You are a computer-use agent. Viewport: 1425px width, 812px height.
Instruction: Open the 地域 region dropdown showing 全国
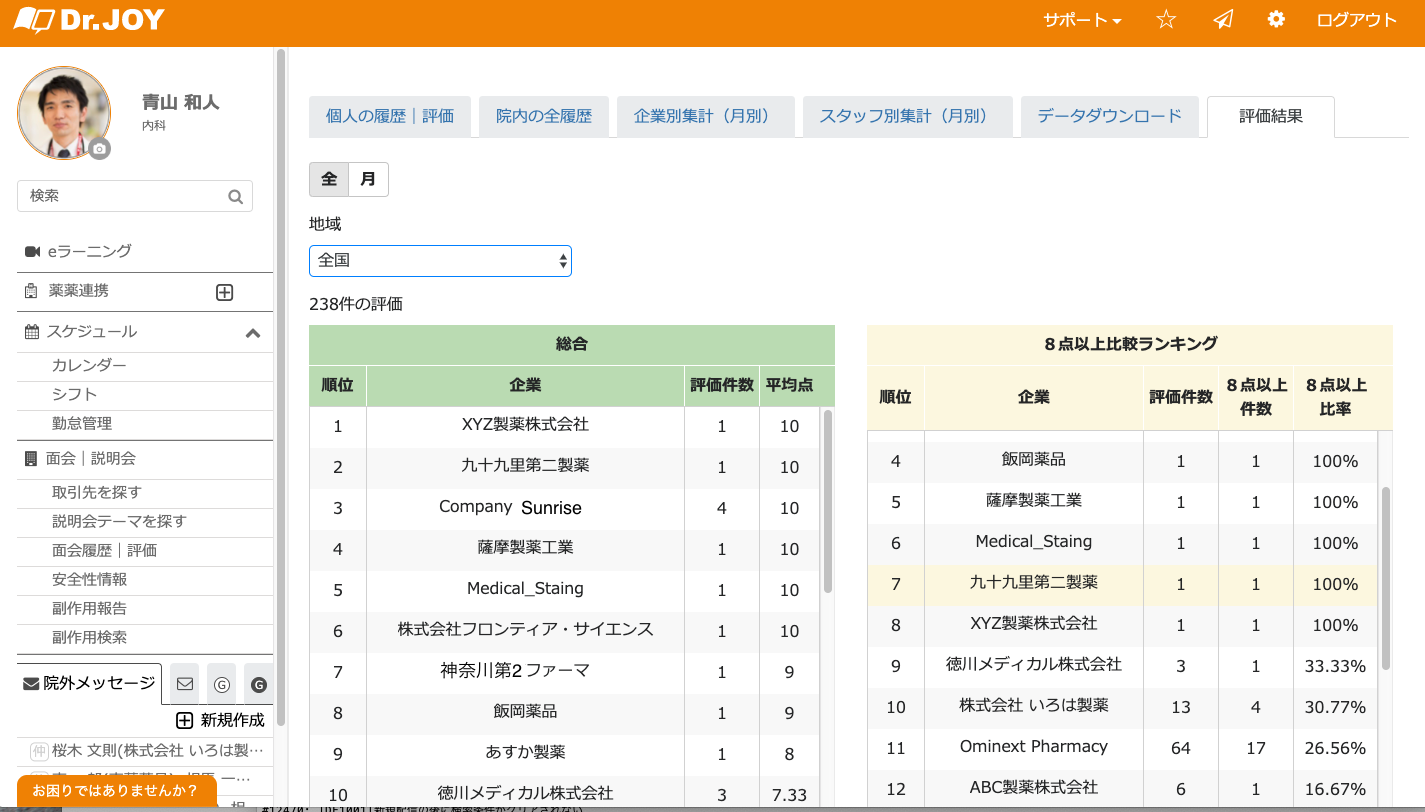[x=440, y=260]
